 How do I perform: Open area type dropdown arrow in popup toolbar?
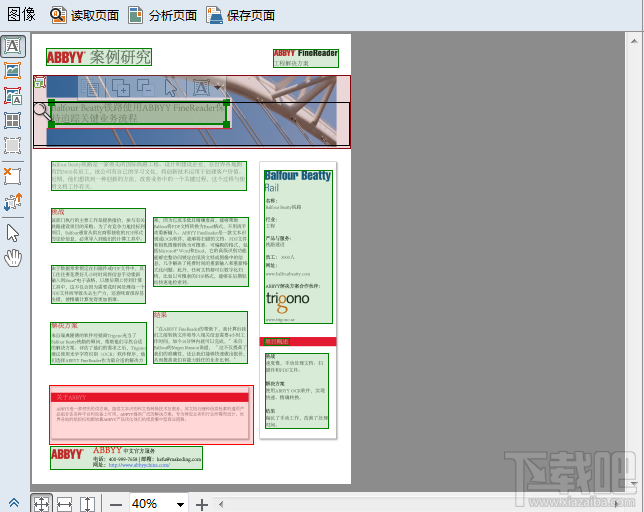pyautogui.click(x=217, y=87)
